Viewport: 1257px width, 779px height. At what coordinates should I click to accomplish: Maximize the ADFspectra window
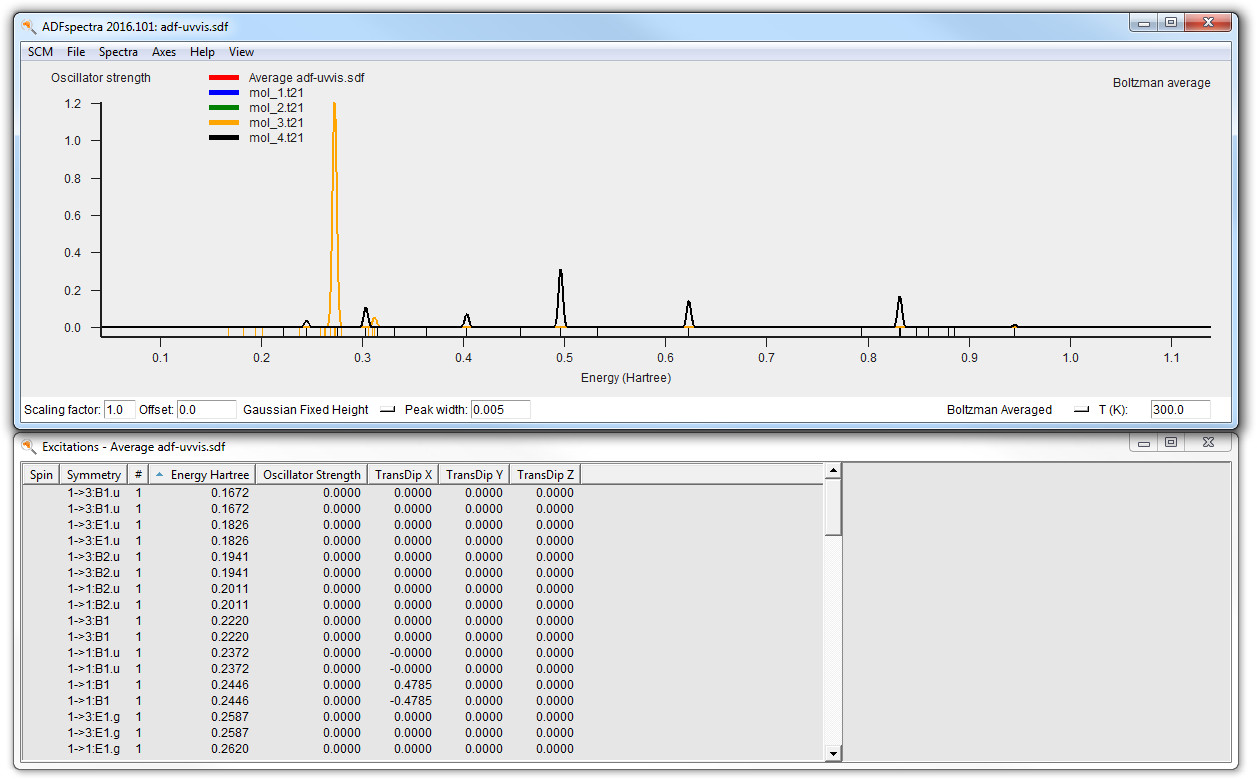tap(1170, 22)
